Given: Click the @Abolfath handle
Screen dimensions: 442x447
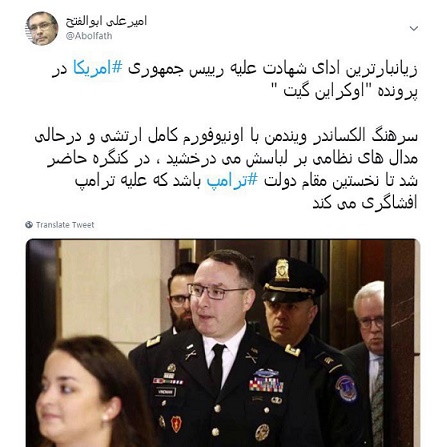Looking at the screenshot, I should 89,36.
